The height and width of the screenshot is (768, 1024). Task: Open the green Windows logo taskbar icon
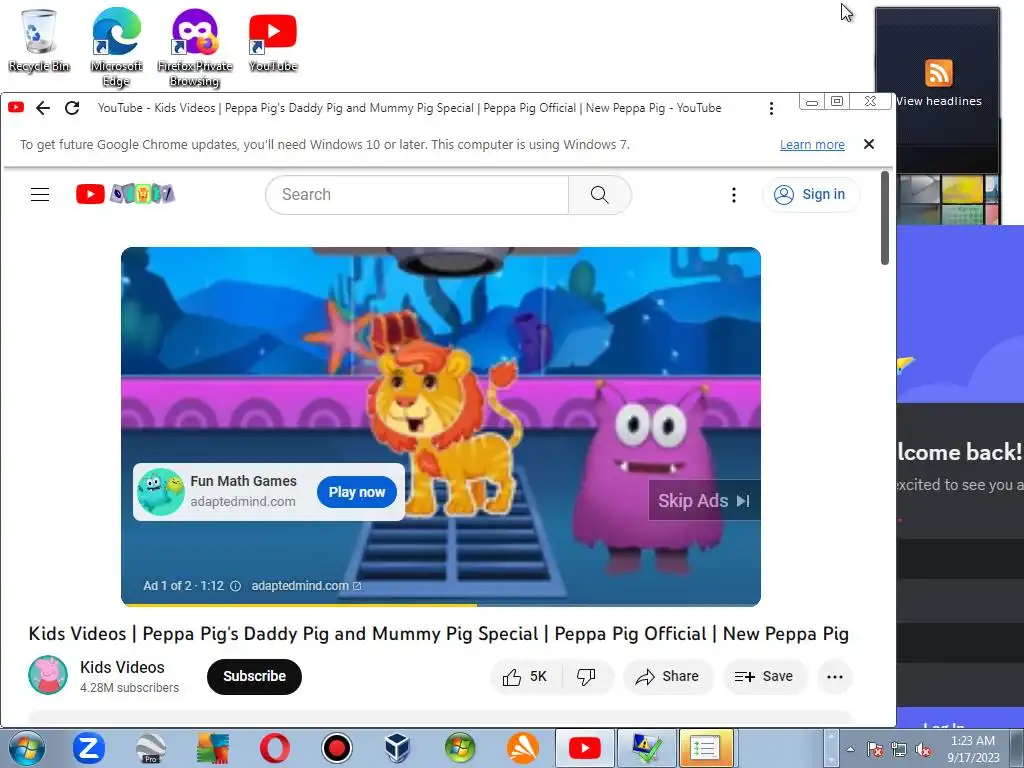point(460,748)
